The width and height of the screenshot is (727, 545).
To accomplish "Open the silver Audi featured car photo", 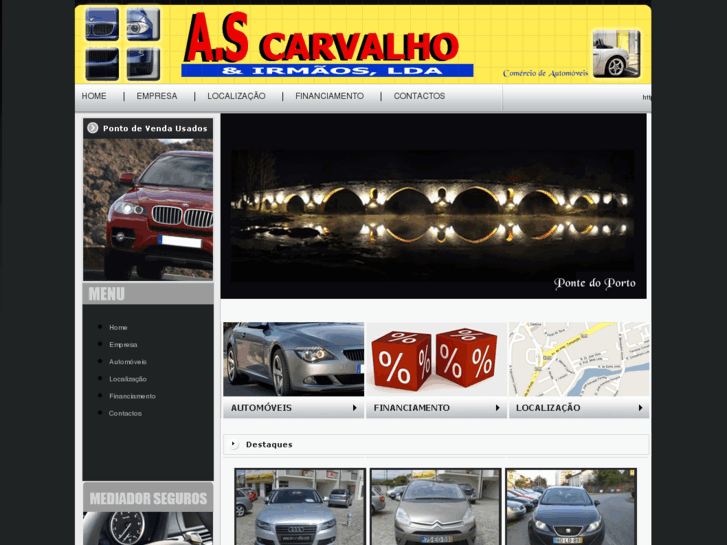I will [300, 507].
